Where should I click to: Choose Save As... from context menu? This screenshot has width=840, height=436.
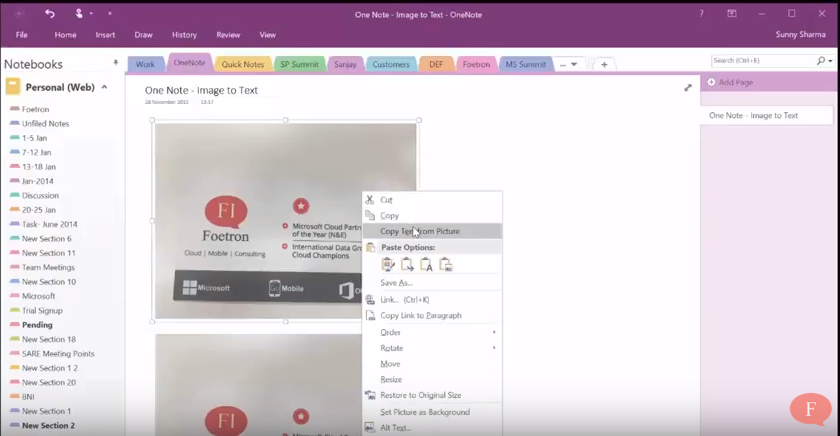point(432,282)
